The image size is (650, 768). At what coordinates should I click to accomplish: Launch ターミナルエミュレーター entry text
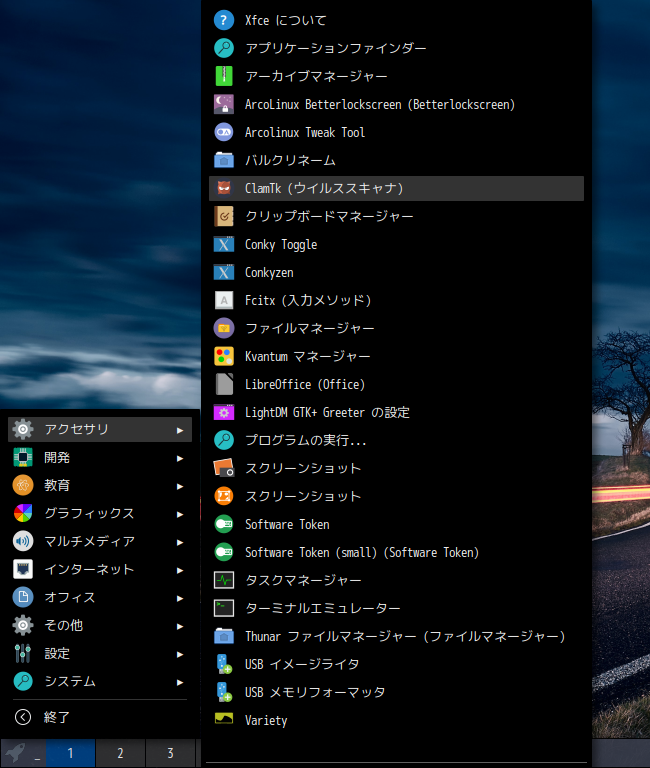[x=323, y=608]
